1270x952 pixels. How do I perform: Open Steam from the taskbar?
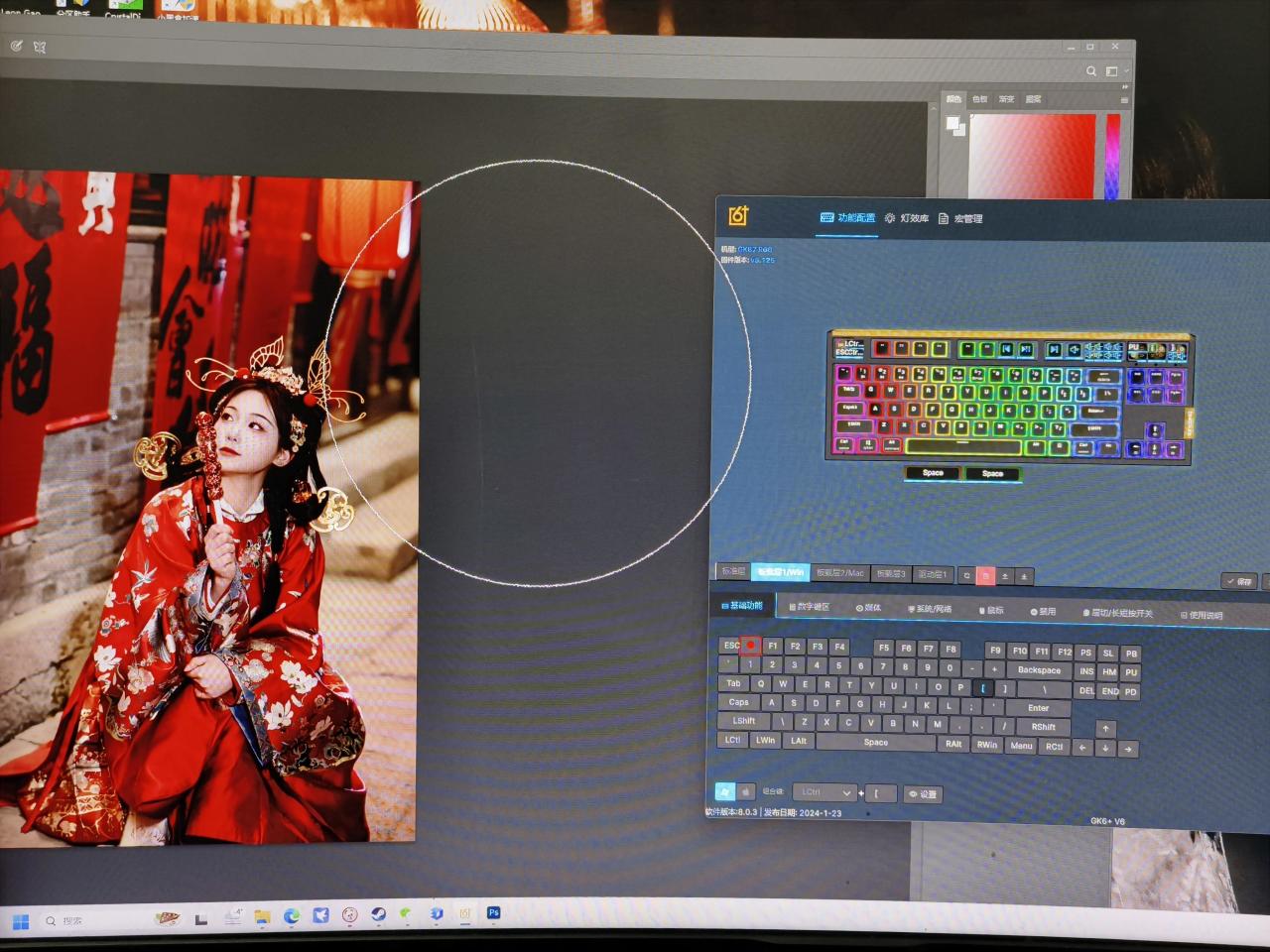pyautogui.click(x=378, y=914)
